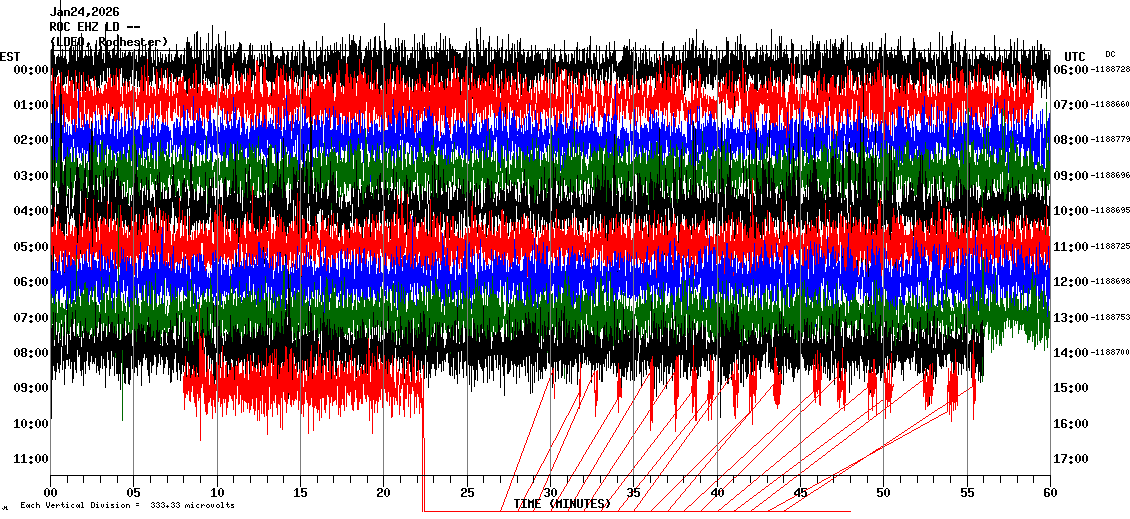Click the 45 minute tick label
Image resolution: width=1130 pixels, height=519 pixels.
(x=800, y=493)
